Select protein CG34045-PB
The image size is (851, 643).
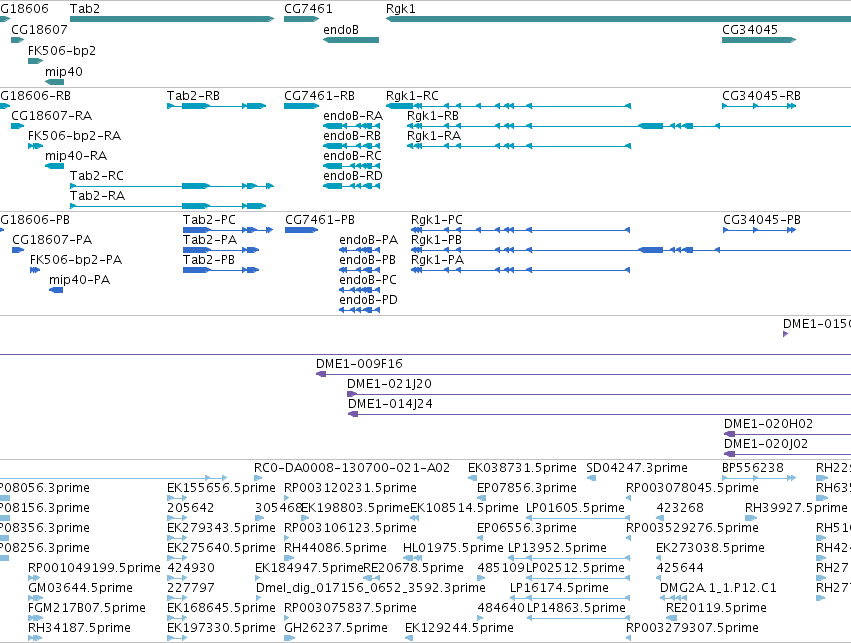point(761,220)
